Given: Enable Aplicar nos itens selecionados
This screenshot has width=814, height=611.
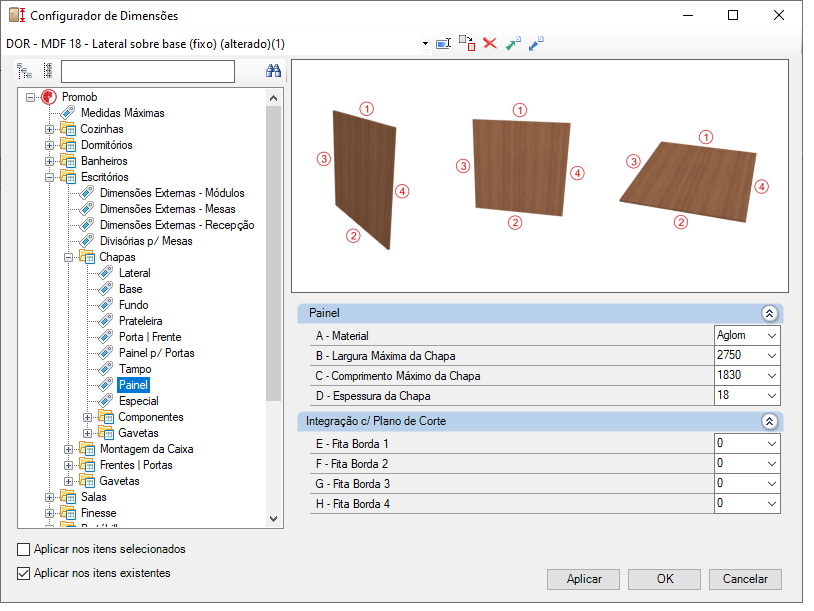Looking at the screenshot, I should 23,549.
